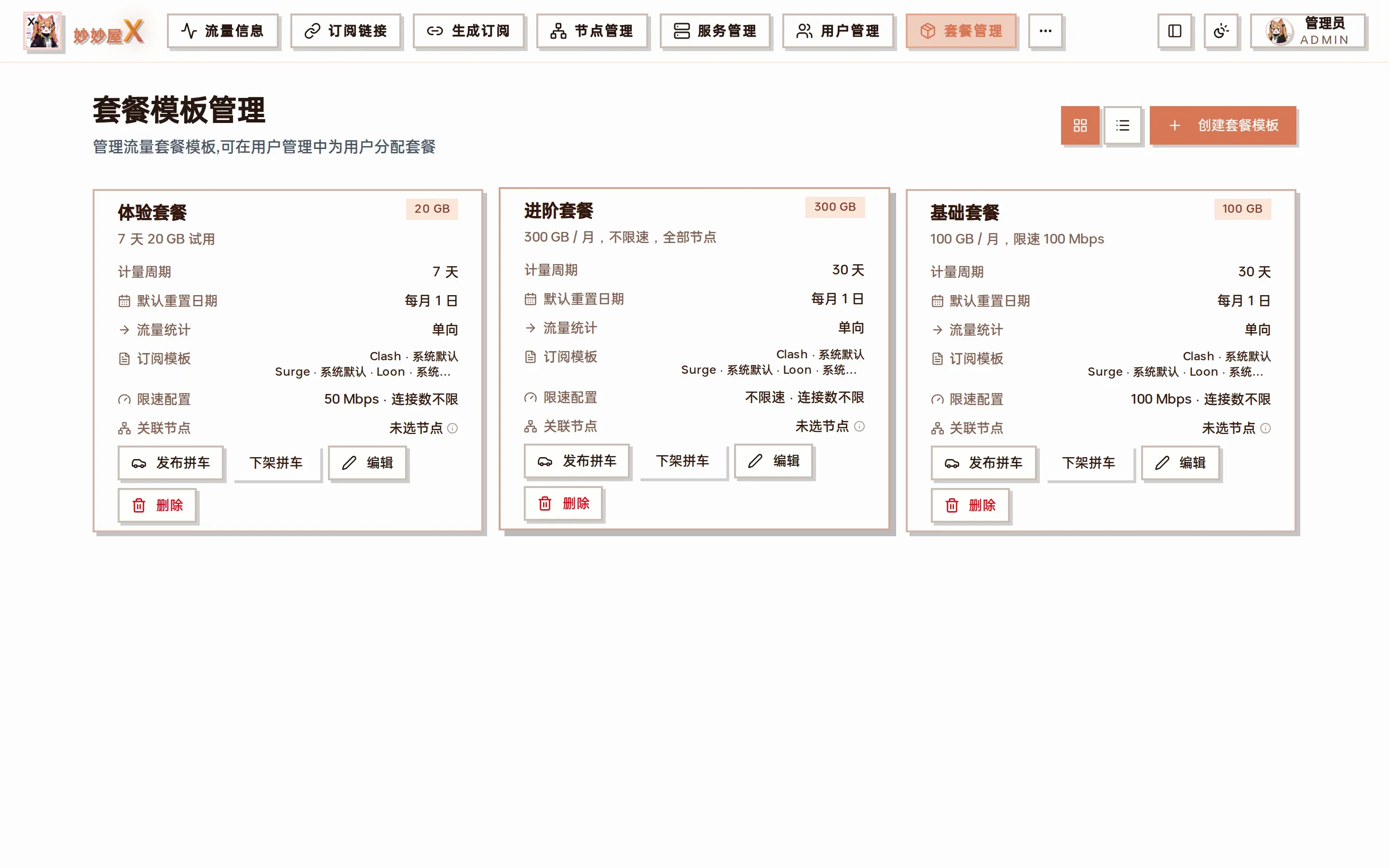The image size is (1389, 868).
Task: Switch to grid card view
Action: pos(1080,125)
